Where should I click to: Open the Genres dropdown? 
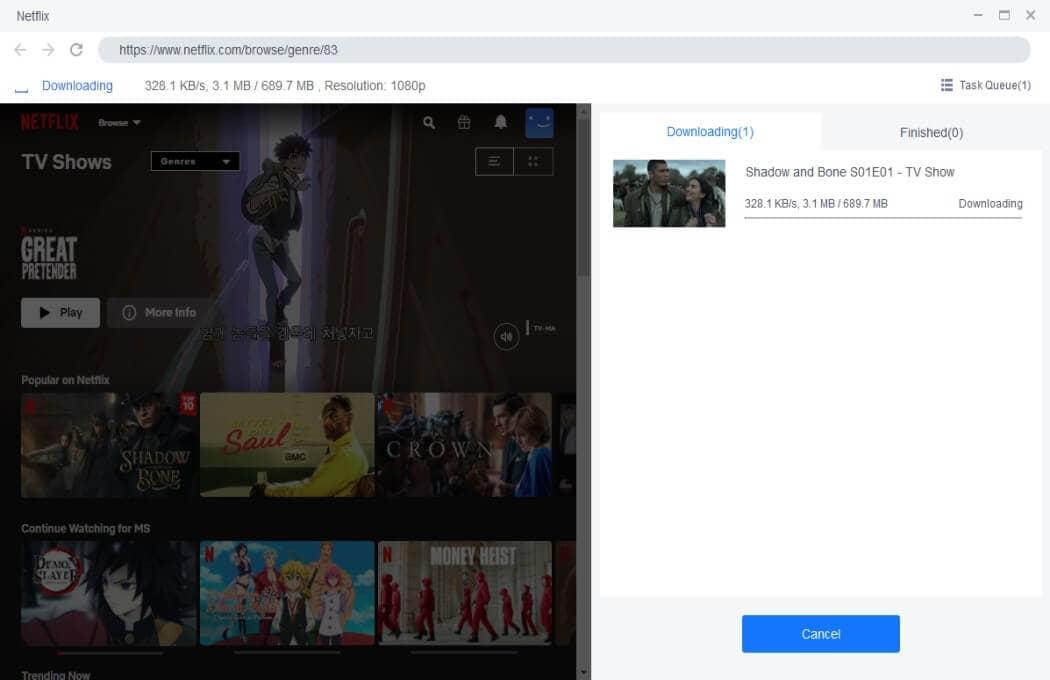195,161
